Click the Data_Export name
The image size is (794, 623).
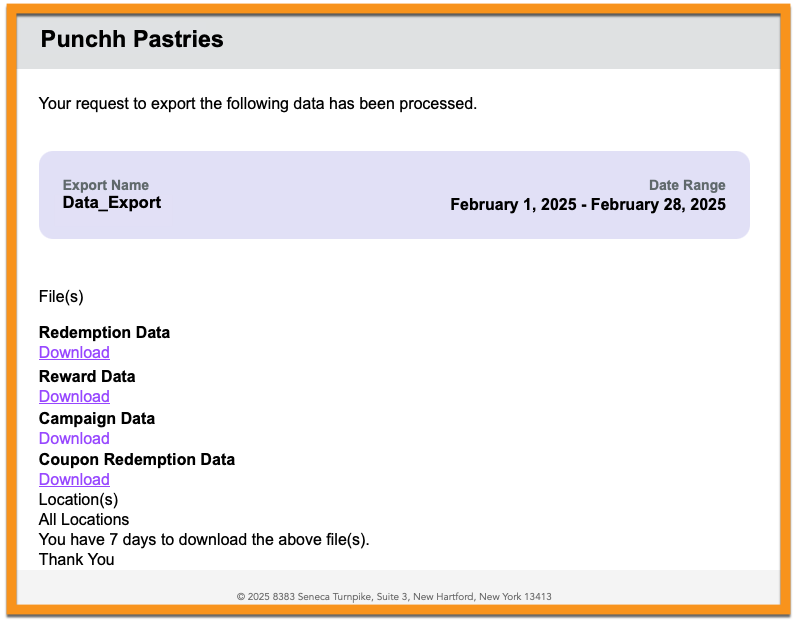tap(111, 203)
